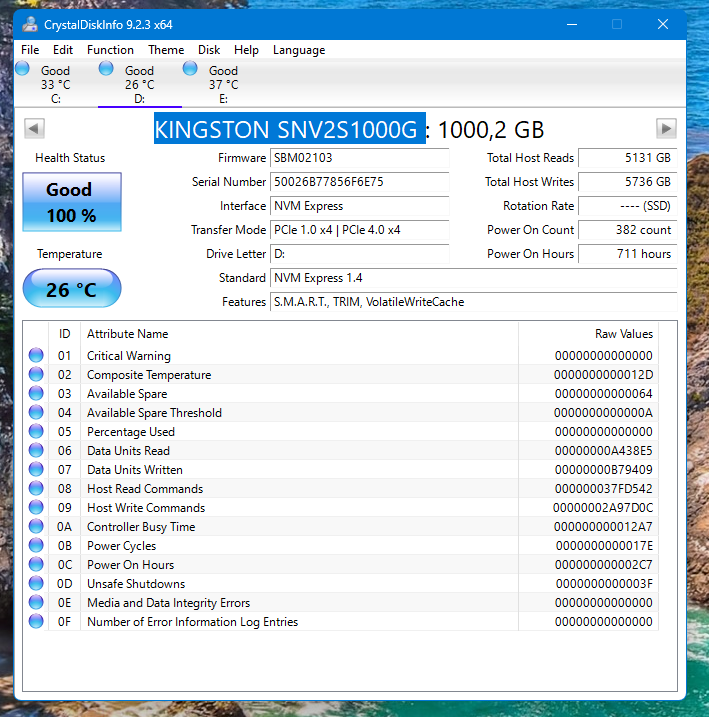Select the E: drive status orb
Screen dimensions: 709x717
point(190,69)
